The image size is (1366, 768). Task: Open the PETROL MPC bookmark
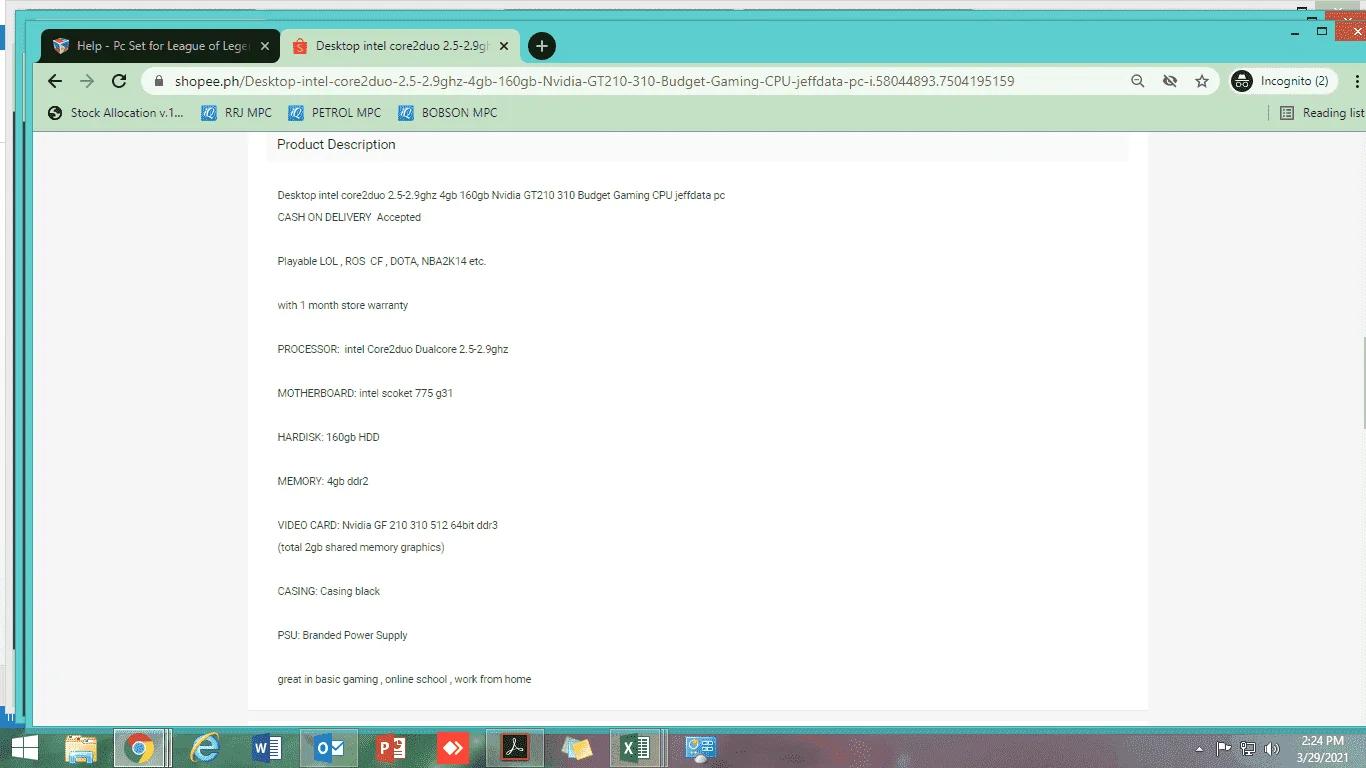tap(335, 113)
